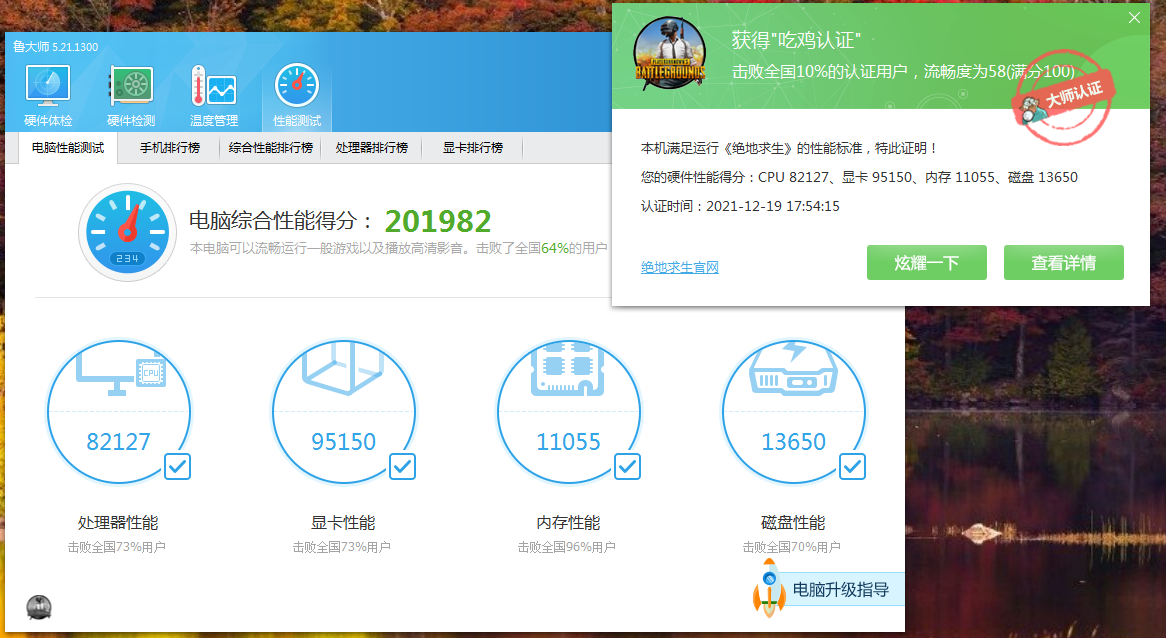Click the rocket icon next to upgrade guide
Viewport: 1166px width, 638px height.
[x=770, y=589]
